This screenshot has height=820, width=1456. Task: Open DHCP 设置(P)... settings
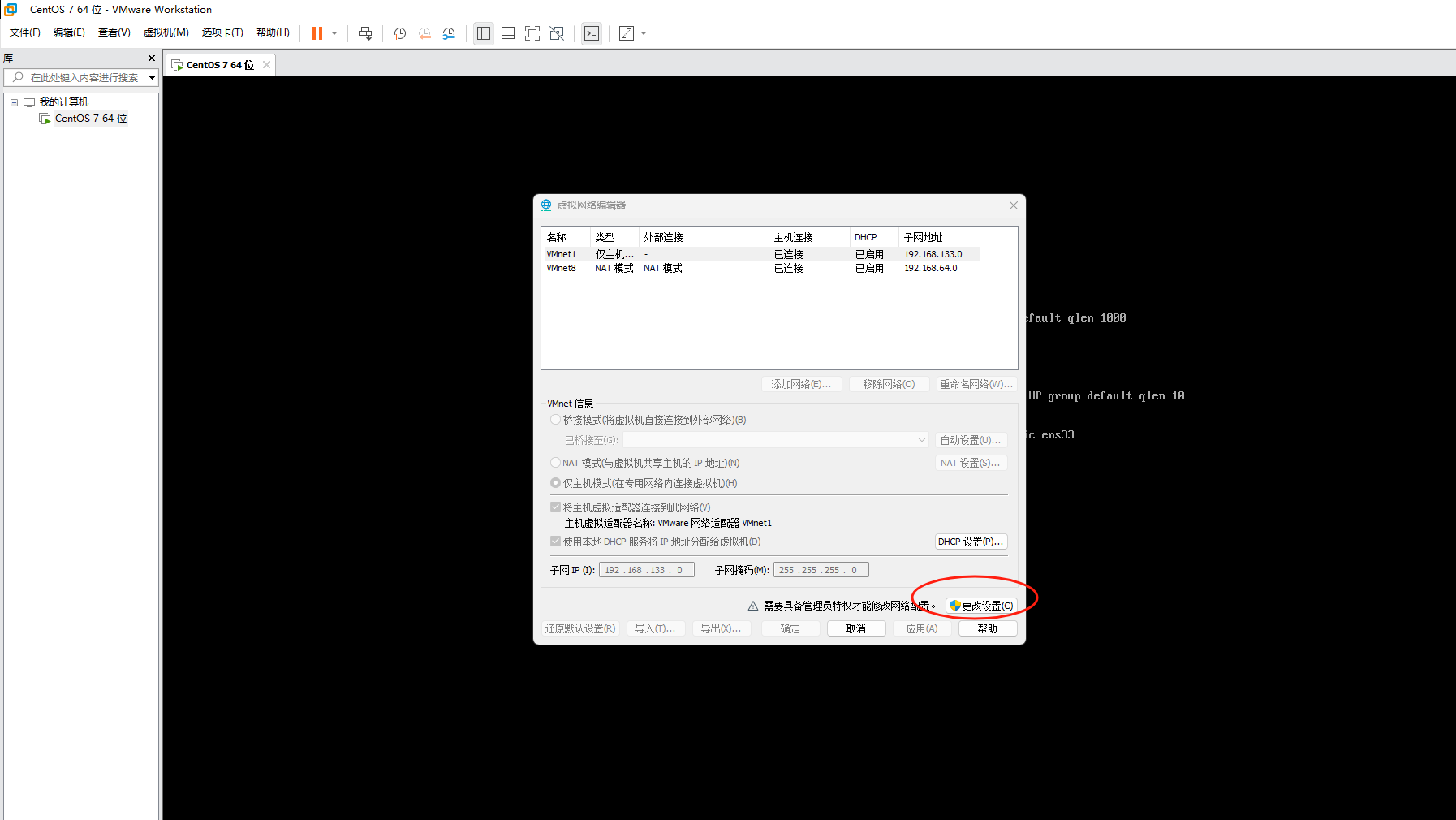point(971,542)
